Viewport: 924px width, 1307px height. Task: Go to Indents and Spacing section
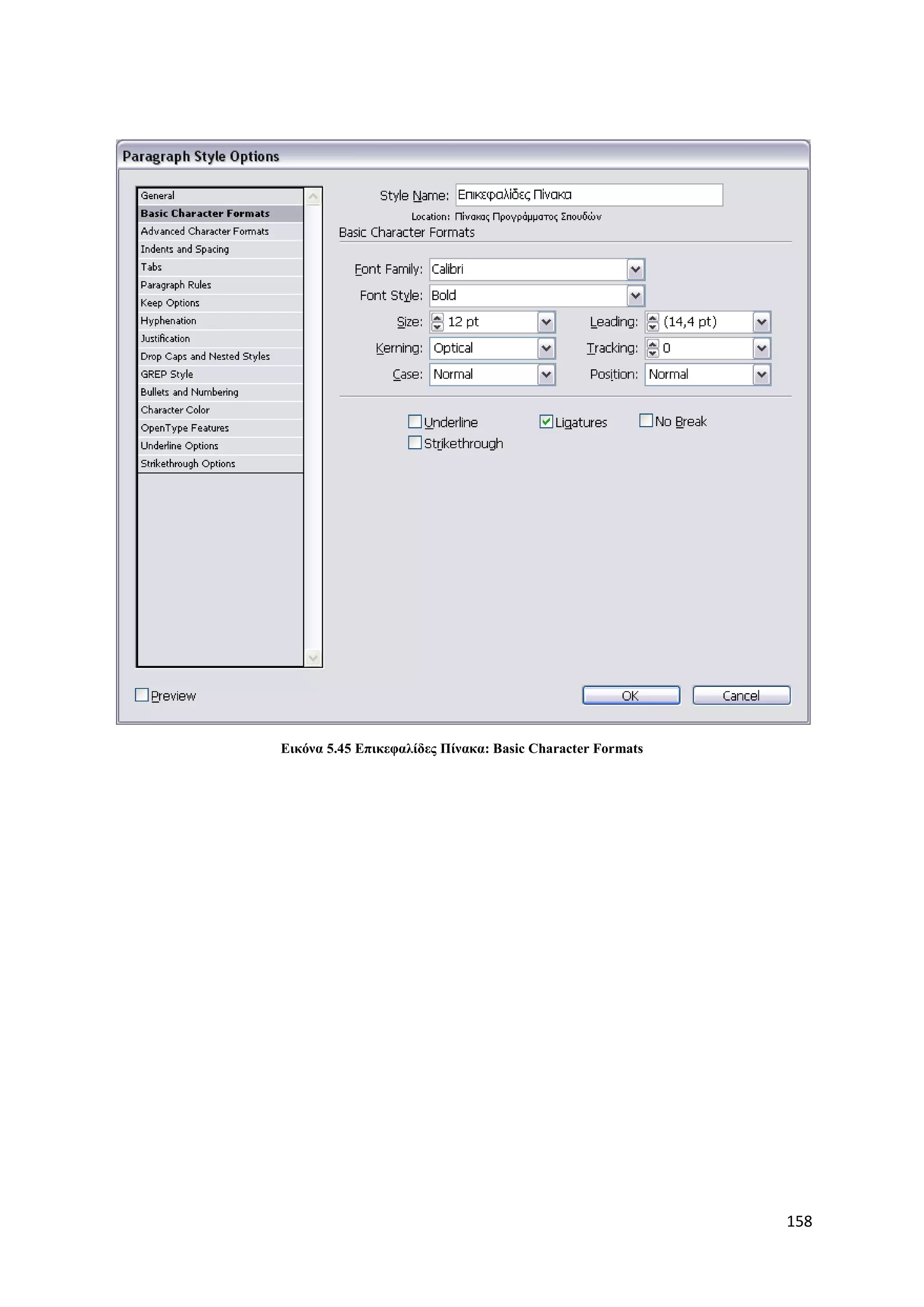(220, 249)
